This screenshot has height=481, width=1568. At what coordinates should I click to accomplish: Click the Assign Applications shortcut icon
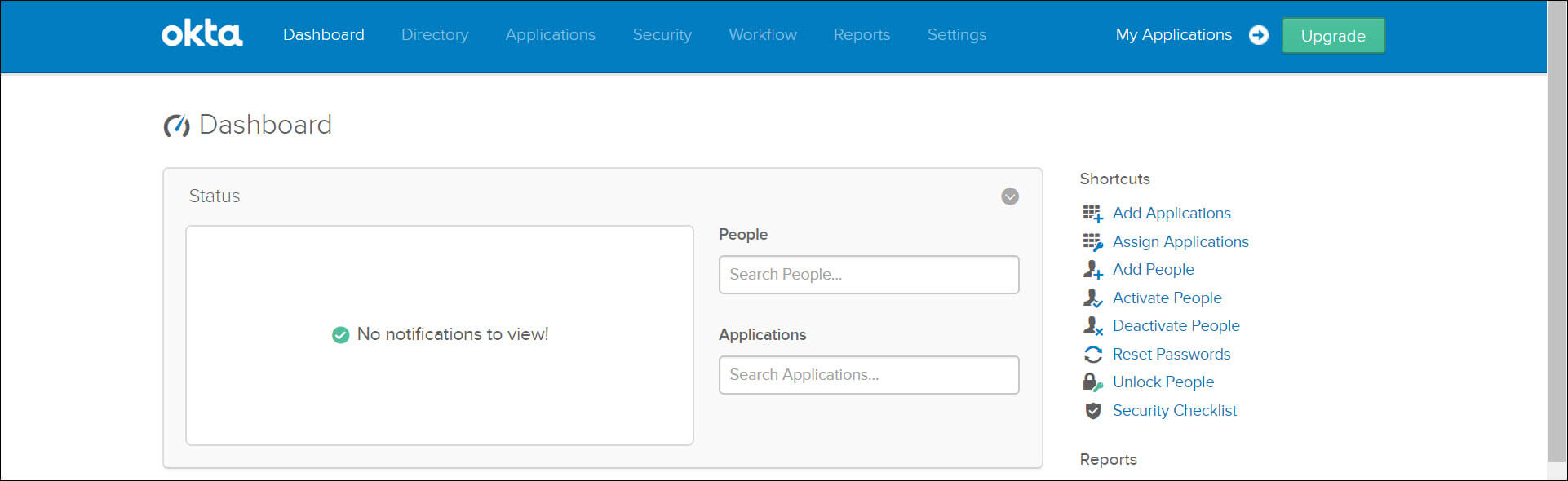coord(1092,242)
